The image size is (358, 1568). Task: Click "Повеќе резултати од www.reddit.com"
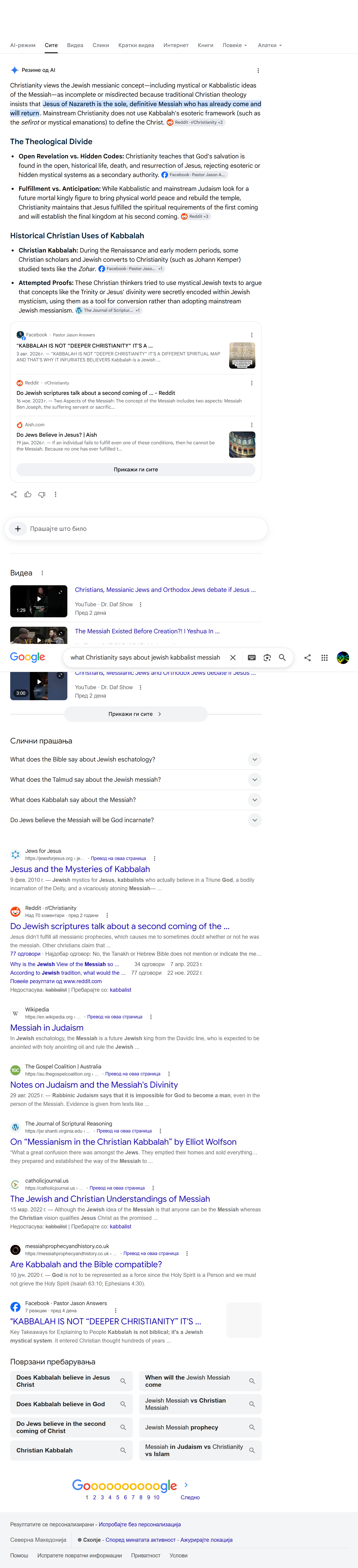tap(56, 981)
